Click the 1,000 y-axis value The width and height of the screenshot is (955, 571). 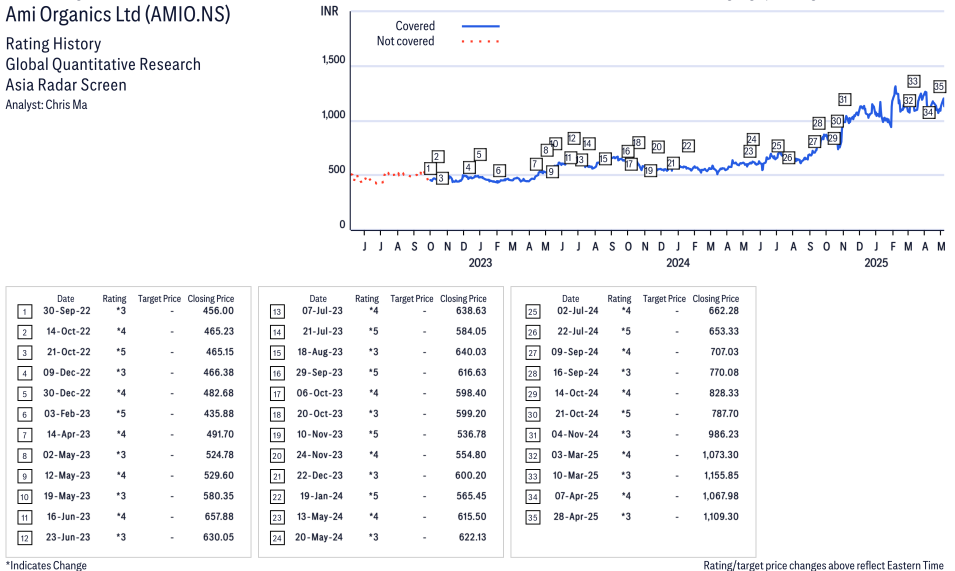tap(333, 114)
